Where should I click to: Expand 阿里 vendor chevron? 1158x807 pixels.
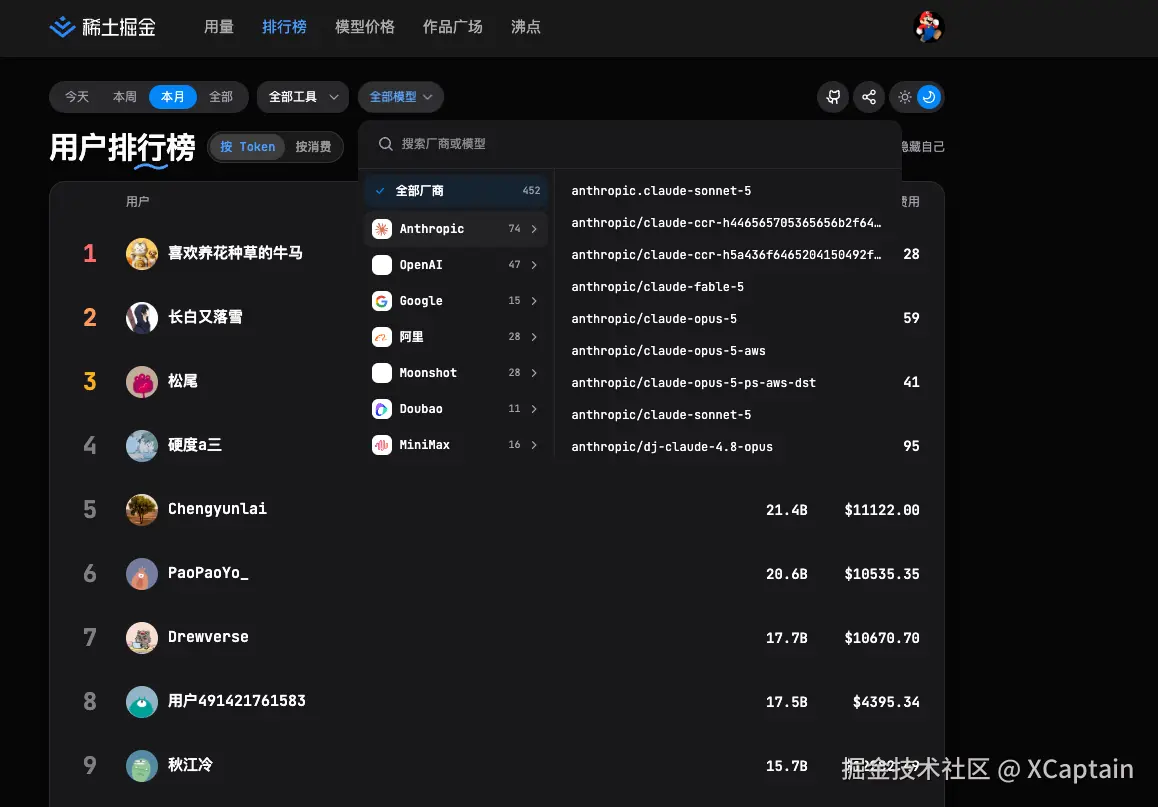[534, 337]
